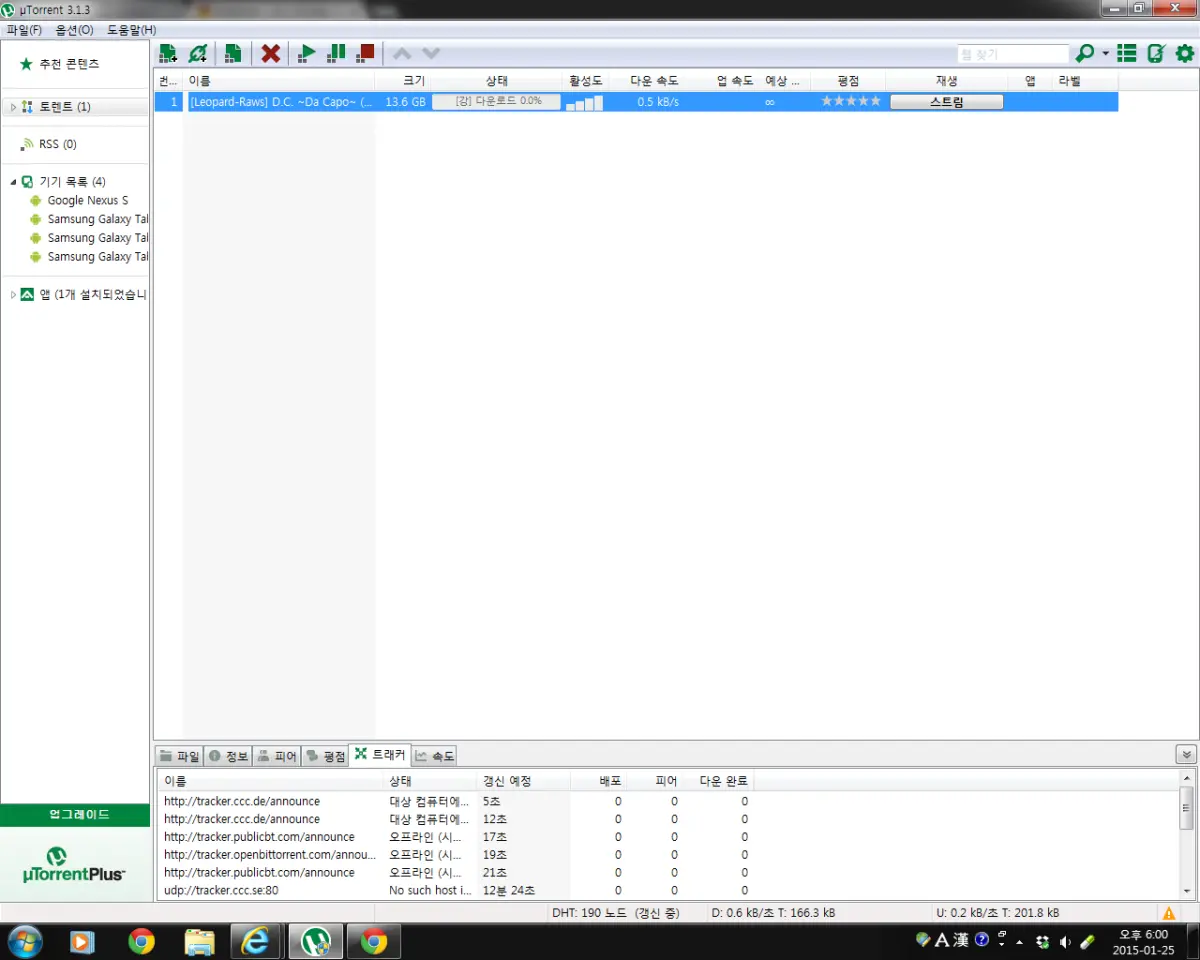Open Internet Explorer from taskbar
Screen dimensions: 1200x960
click(257, 941)
